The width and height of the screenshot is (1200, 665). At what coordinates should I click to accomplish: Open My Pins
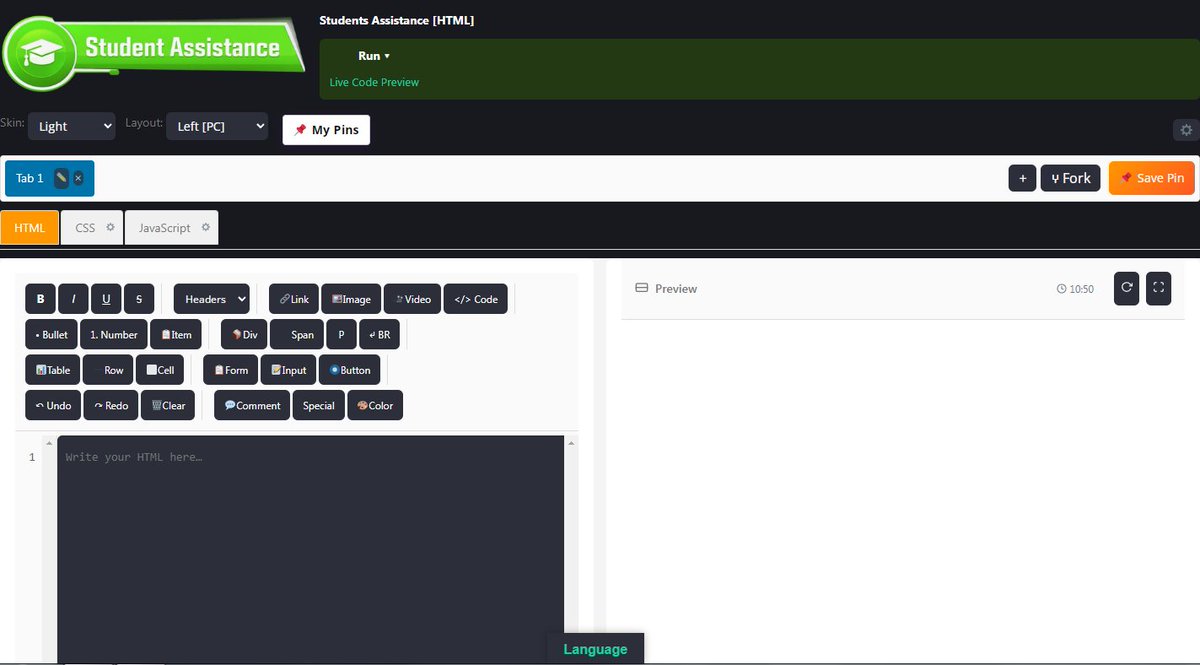(x=326, y=130)
